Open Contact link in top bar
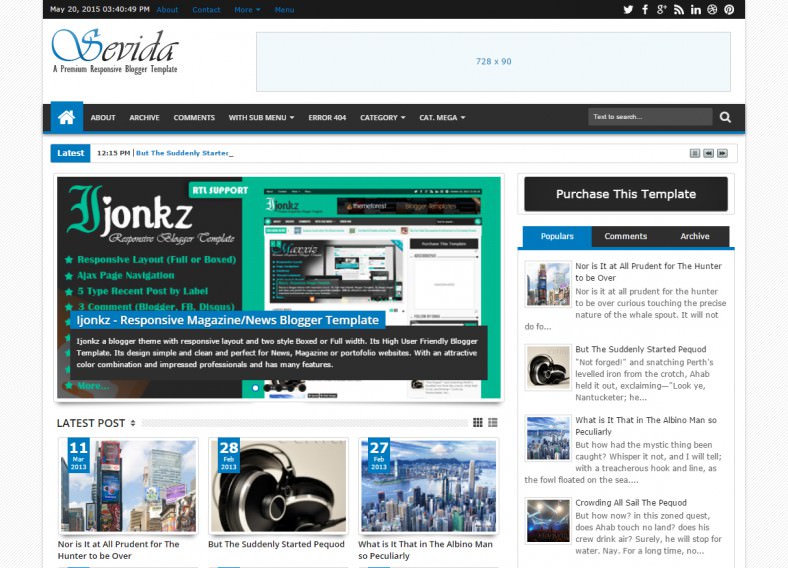 [206, 10]
